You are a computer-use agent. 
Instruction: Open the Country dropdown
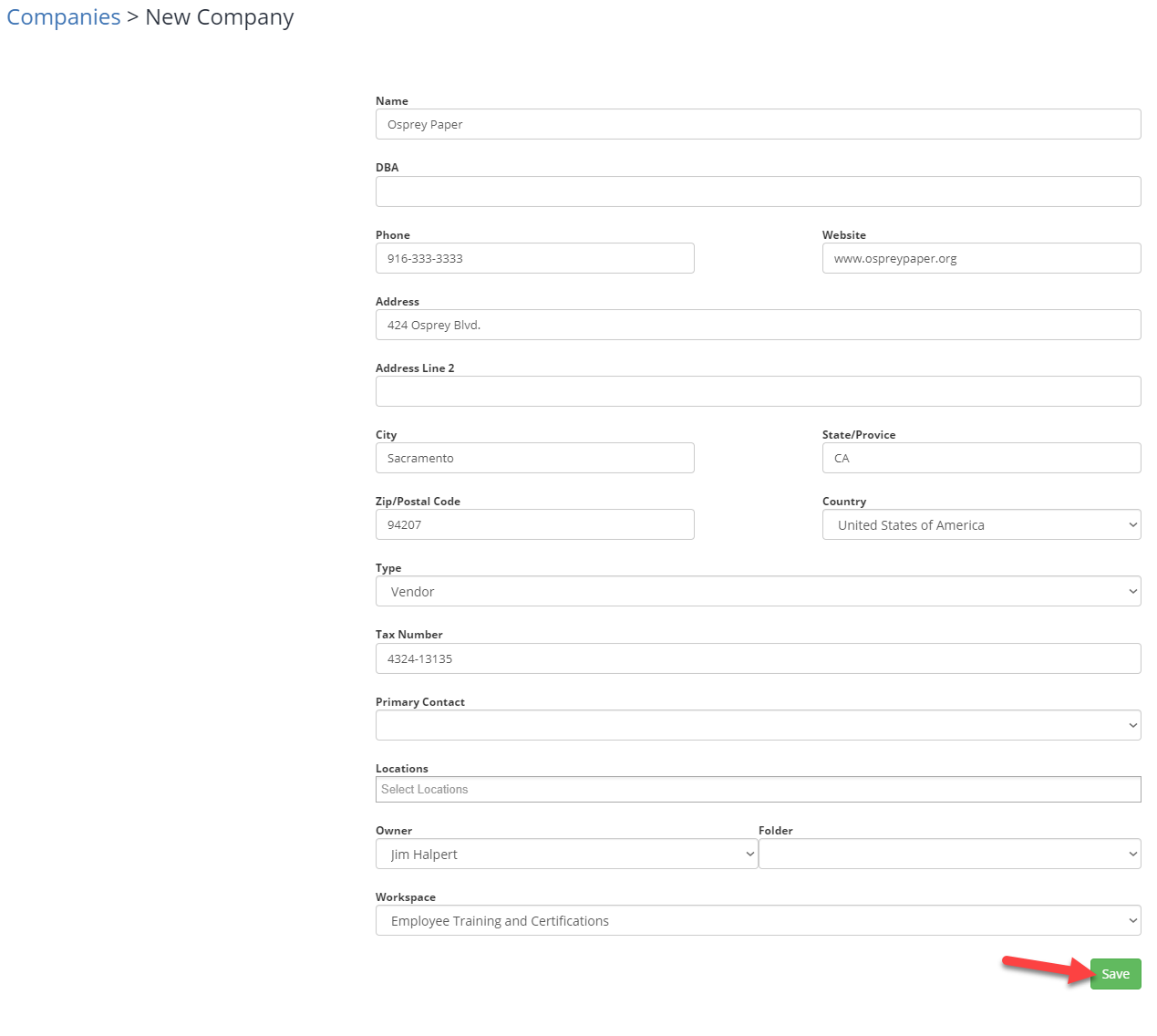pyautogui.click(x=981, y=524)
